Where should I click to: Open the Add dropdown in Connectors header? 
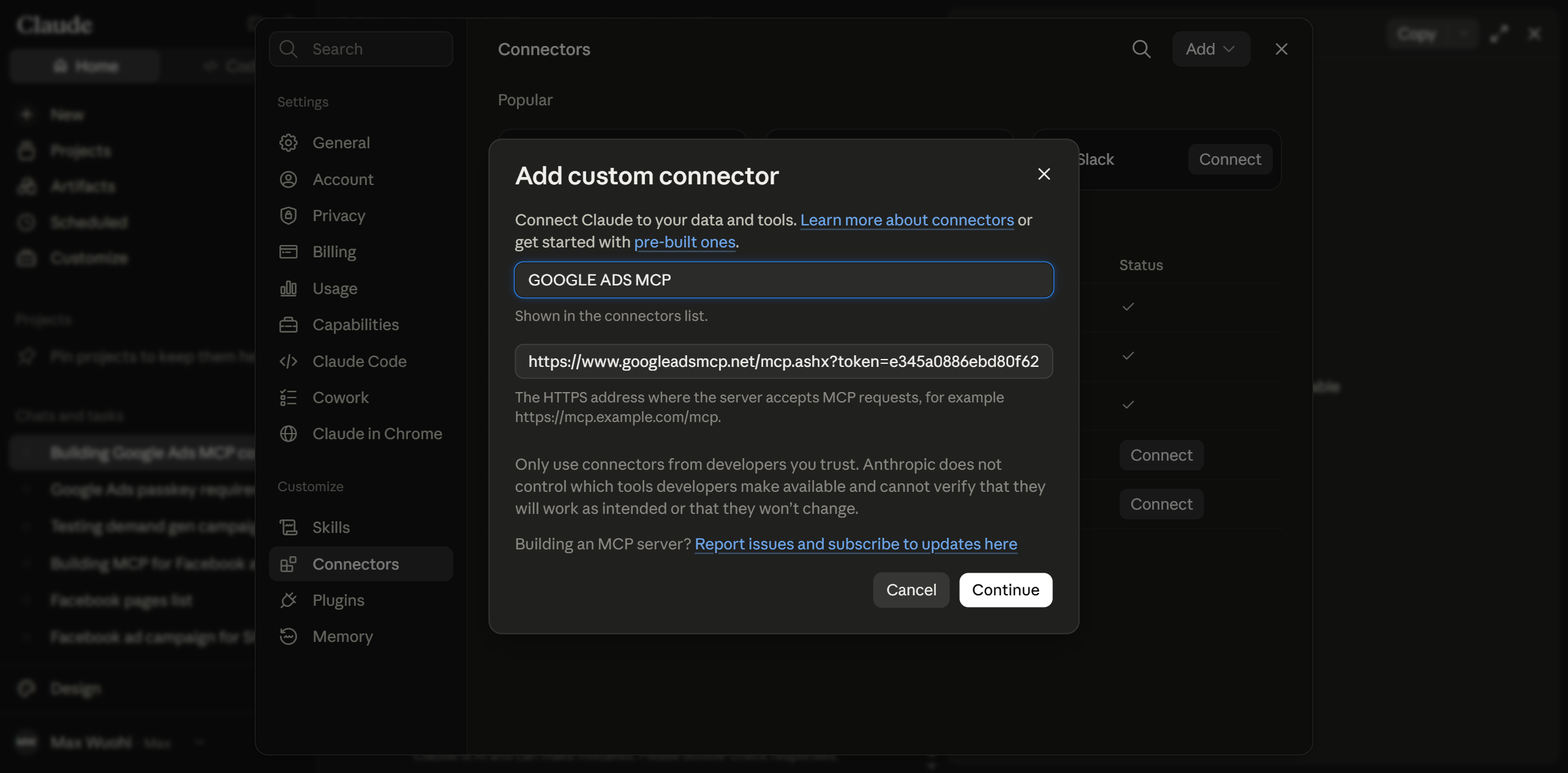[x=1211, y=49]
